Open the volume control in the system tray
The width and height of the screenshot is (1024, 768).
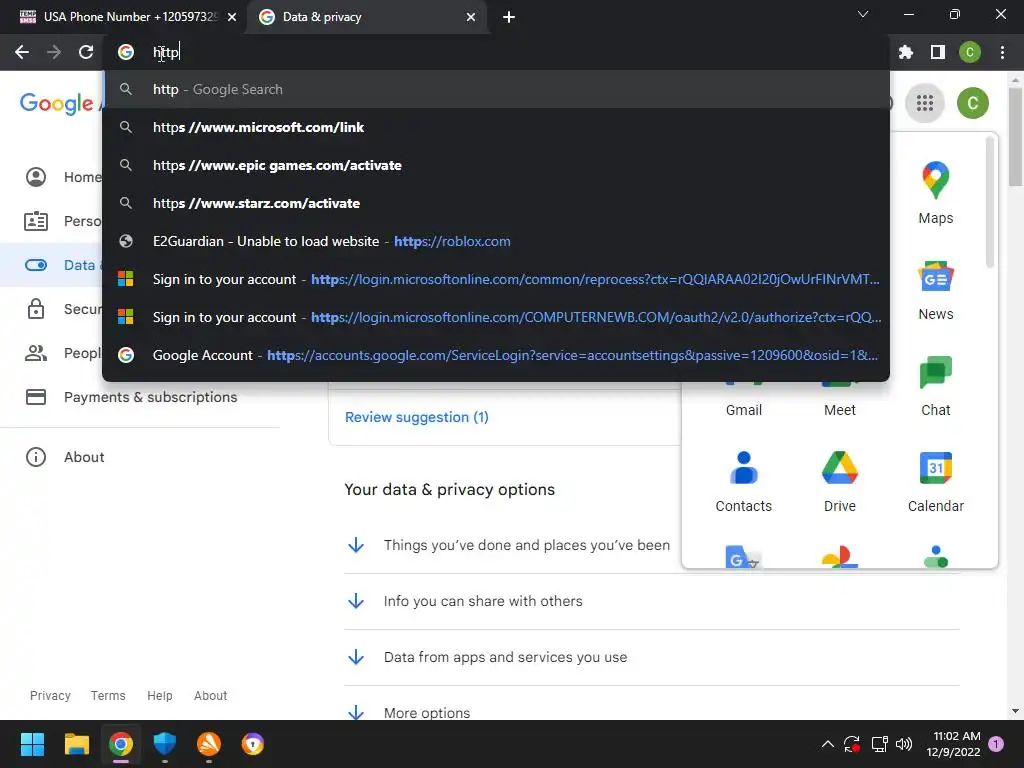pyautogui.click(x=904, y=744)
